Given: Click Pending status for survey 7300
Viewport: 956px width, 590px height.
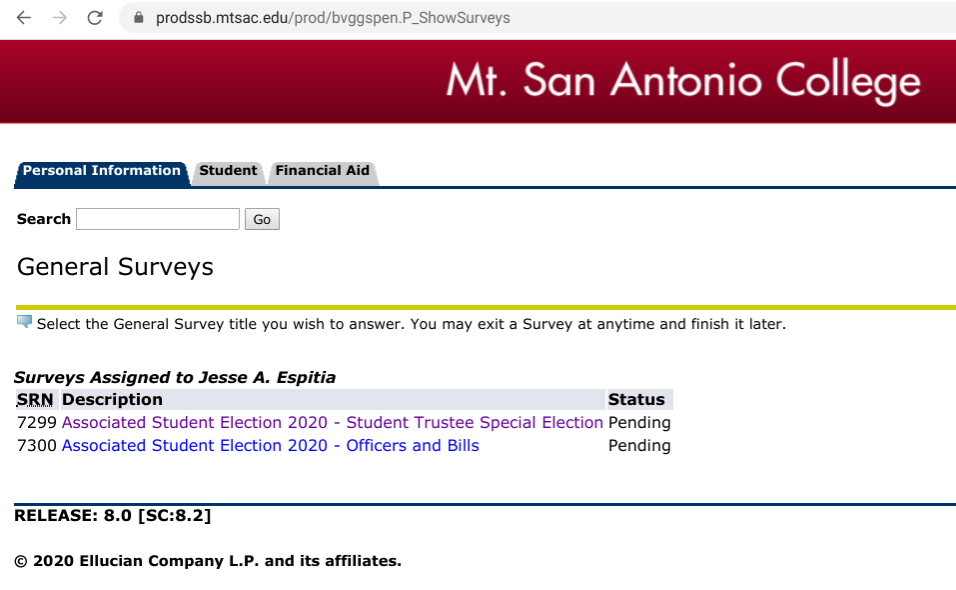Looking at the screenshot, I should [x=639, y=446].
